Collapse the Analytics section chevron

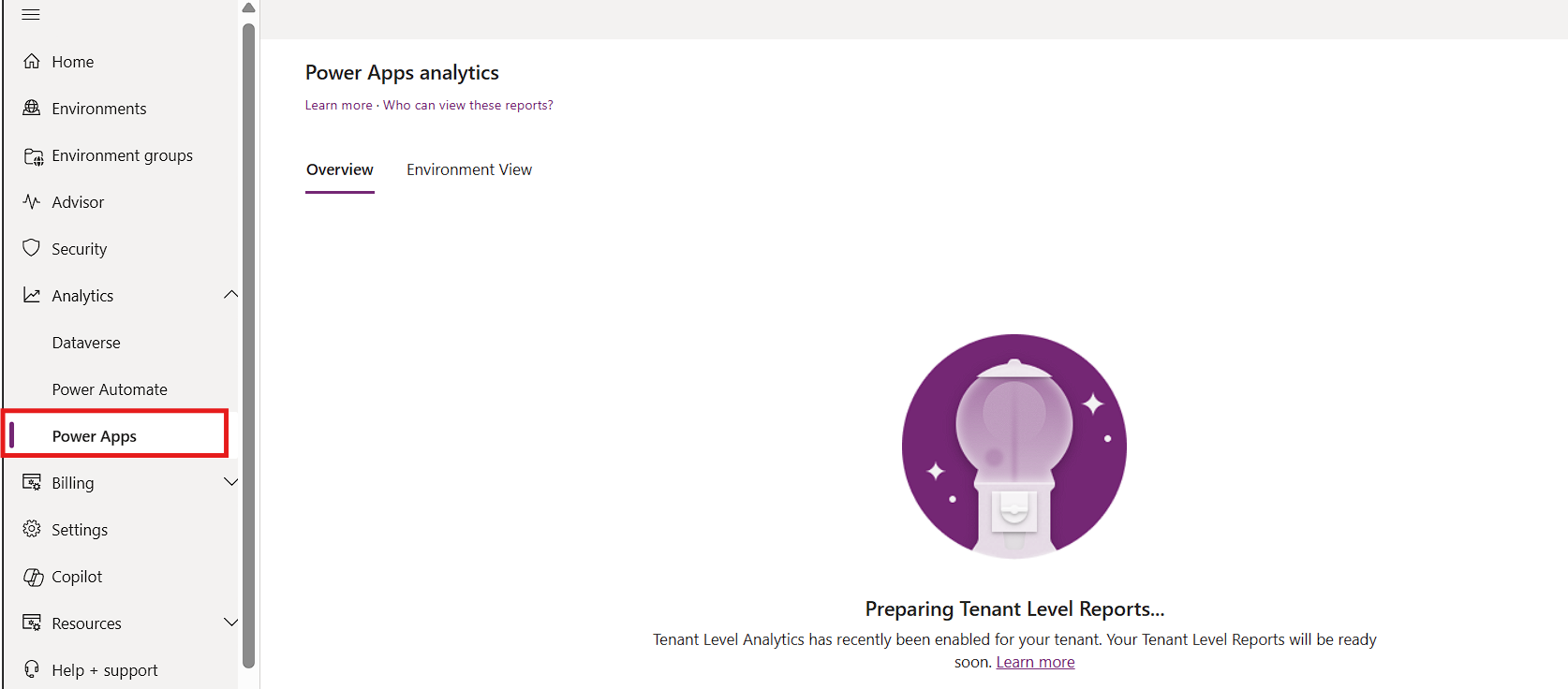(230, 295)
